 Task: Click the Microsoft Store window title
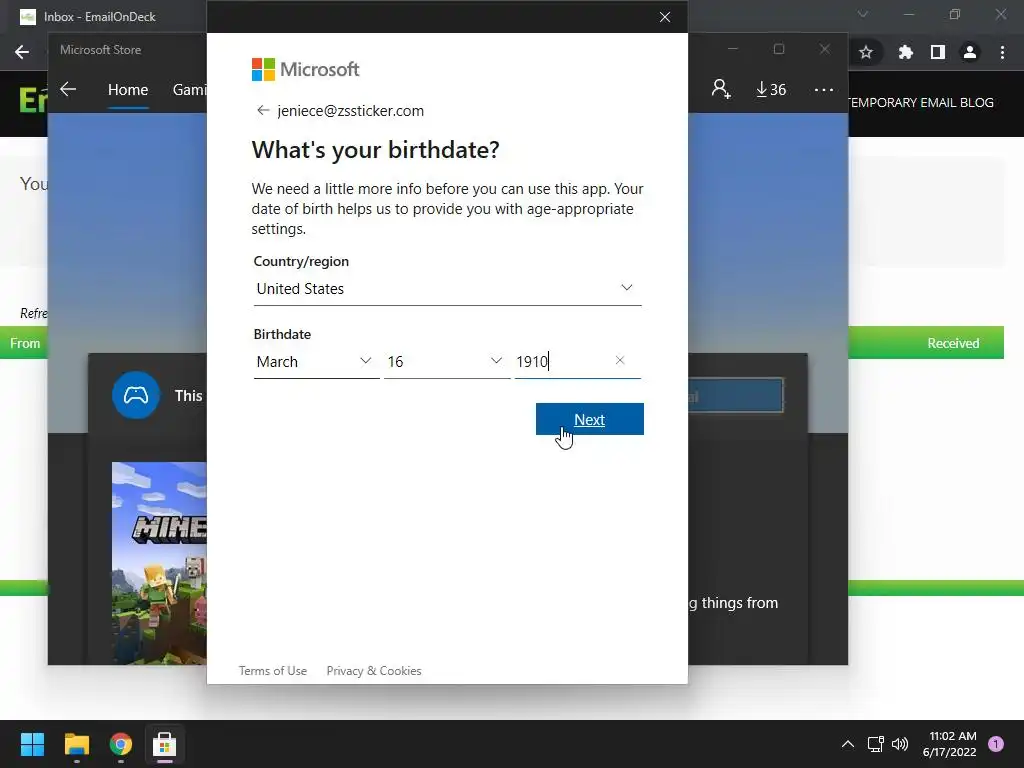(x=101, y=50)
